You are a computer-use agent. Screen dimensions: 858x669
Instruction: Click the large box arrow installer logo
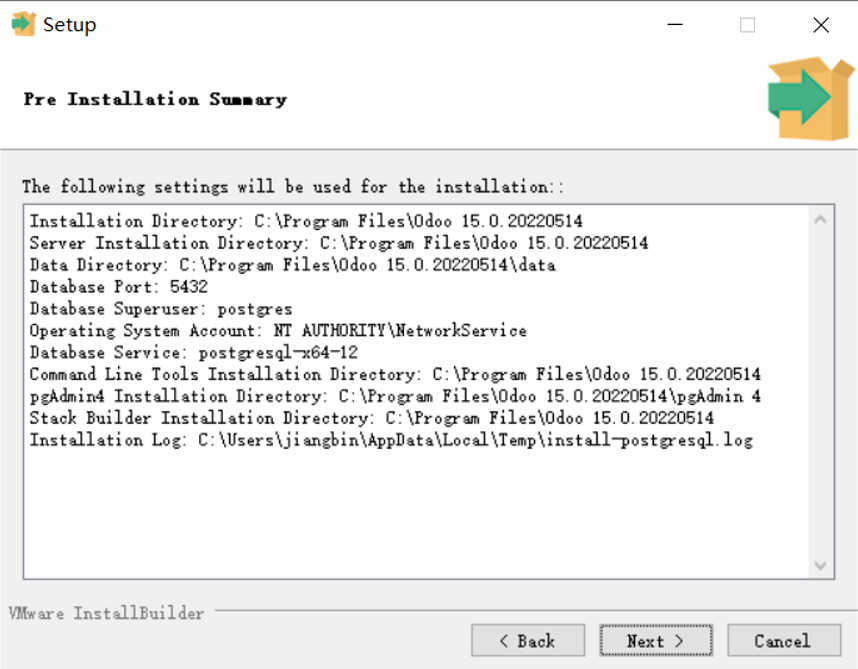pyautogui.click(x=810, y=98)
